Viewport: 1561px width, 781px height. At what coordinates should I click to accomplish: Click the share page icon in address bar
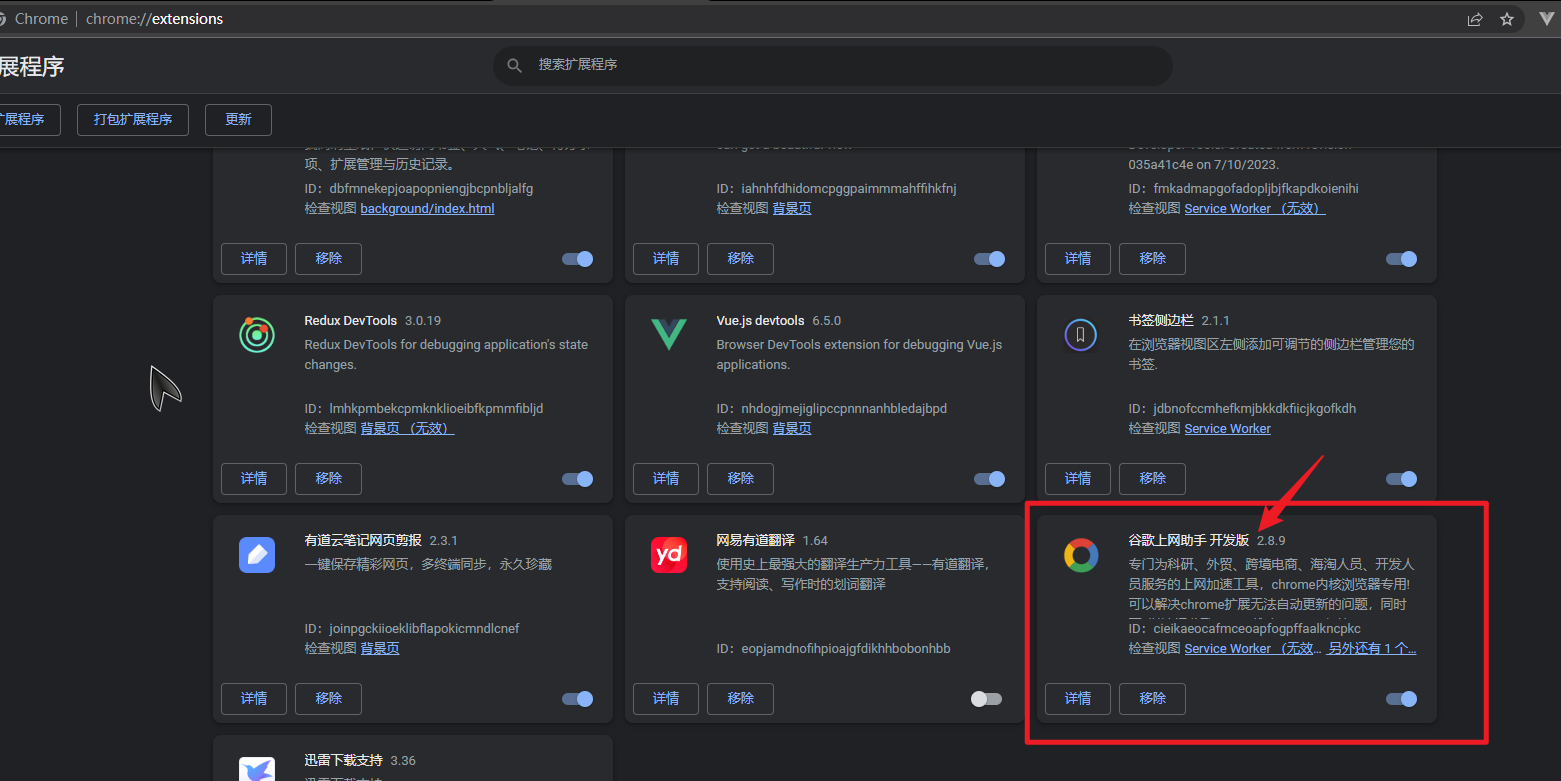[x=1475, y=19]
